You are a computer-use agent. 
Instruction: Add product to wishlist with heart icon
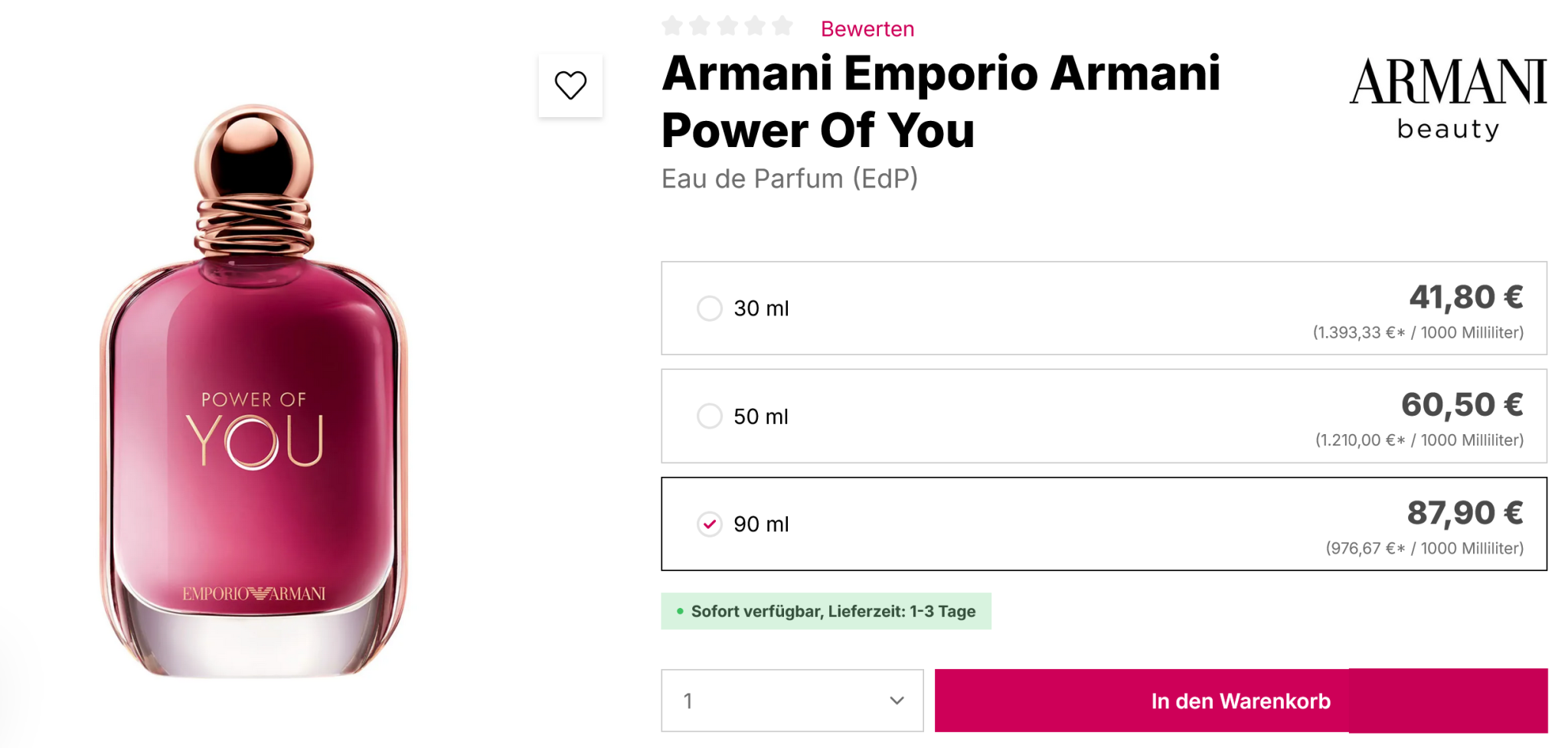[570, 85]
